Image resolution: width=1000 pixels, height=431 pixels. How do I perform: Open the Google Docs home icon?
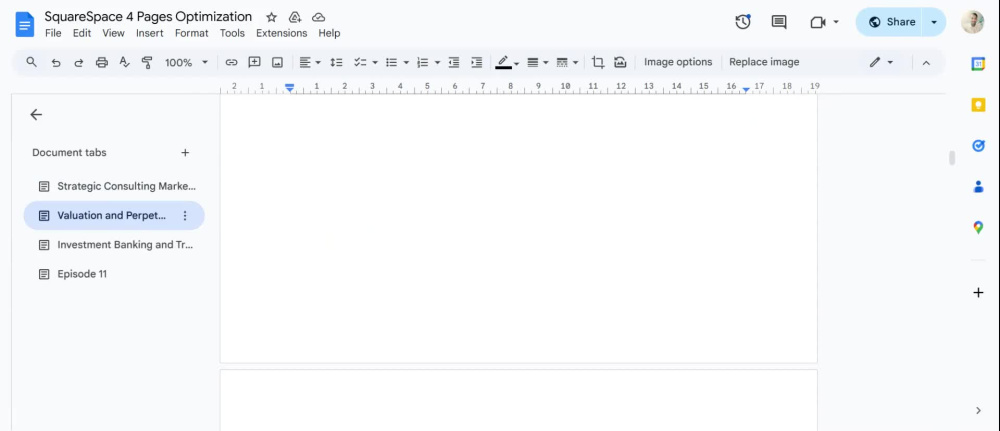[24, 25]
